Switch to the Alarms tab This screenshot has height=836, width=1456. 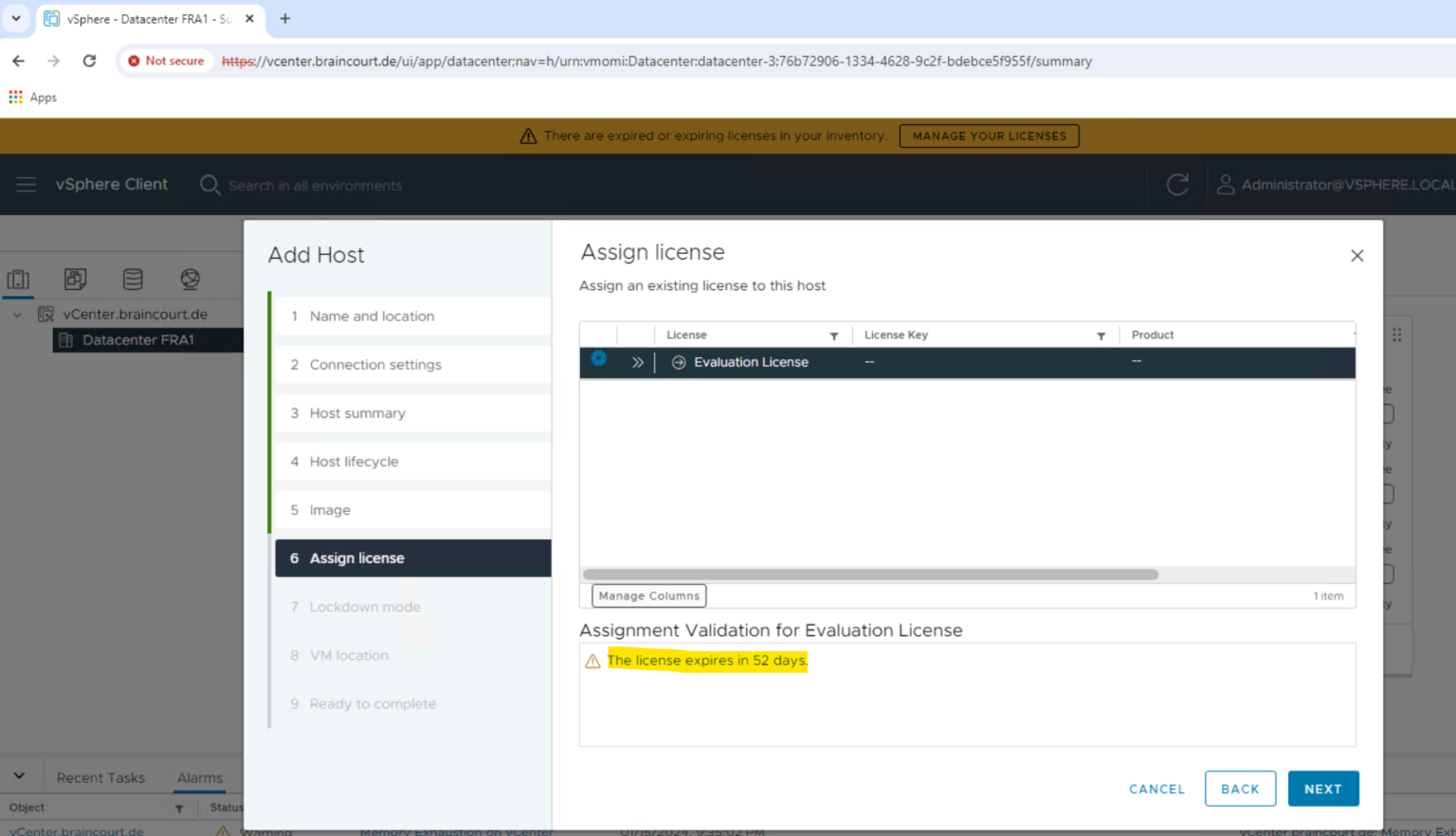(x=199, y=777)
